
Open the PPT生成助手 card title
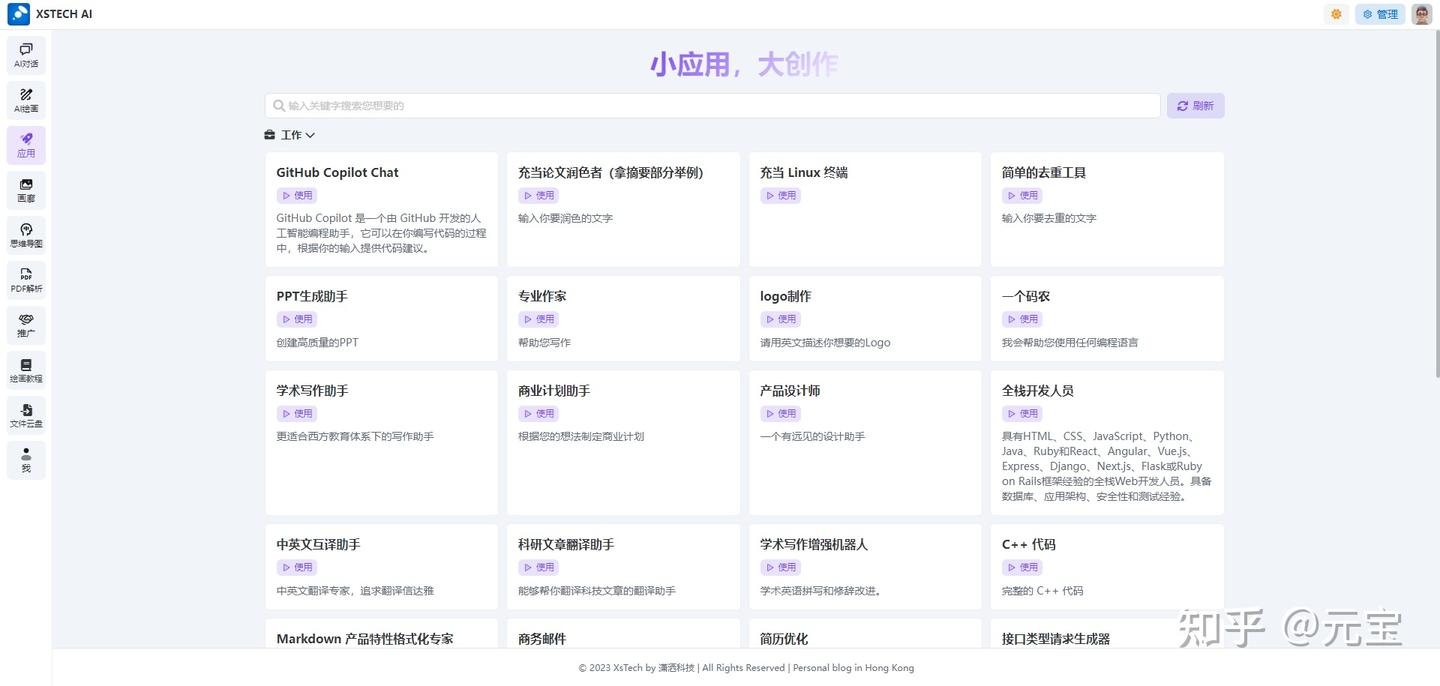(x=312, y=297)
